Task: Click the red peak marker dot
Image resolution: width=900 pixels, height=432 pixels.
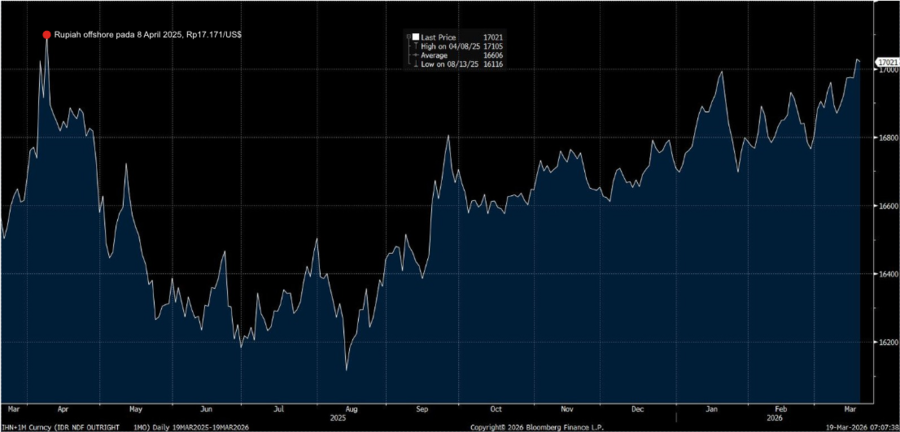Action: point(46,35)
